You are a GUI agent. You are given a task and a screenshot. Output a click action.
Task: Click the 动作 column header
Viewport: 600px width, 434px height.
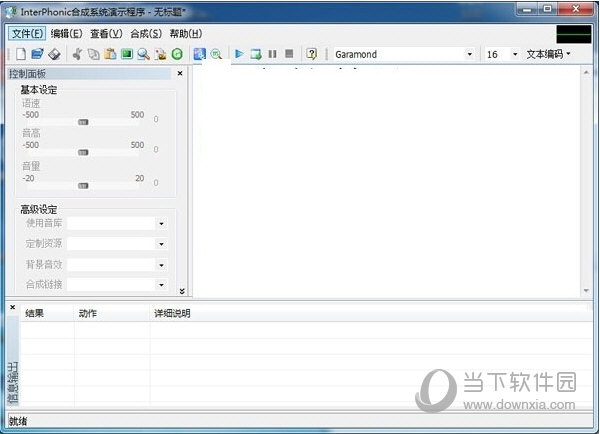tap(112, 313)
